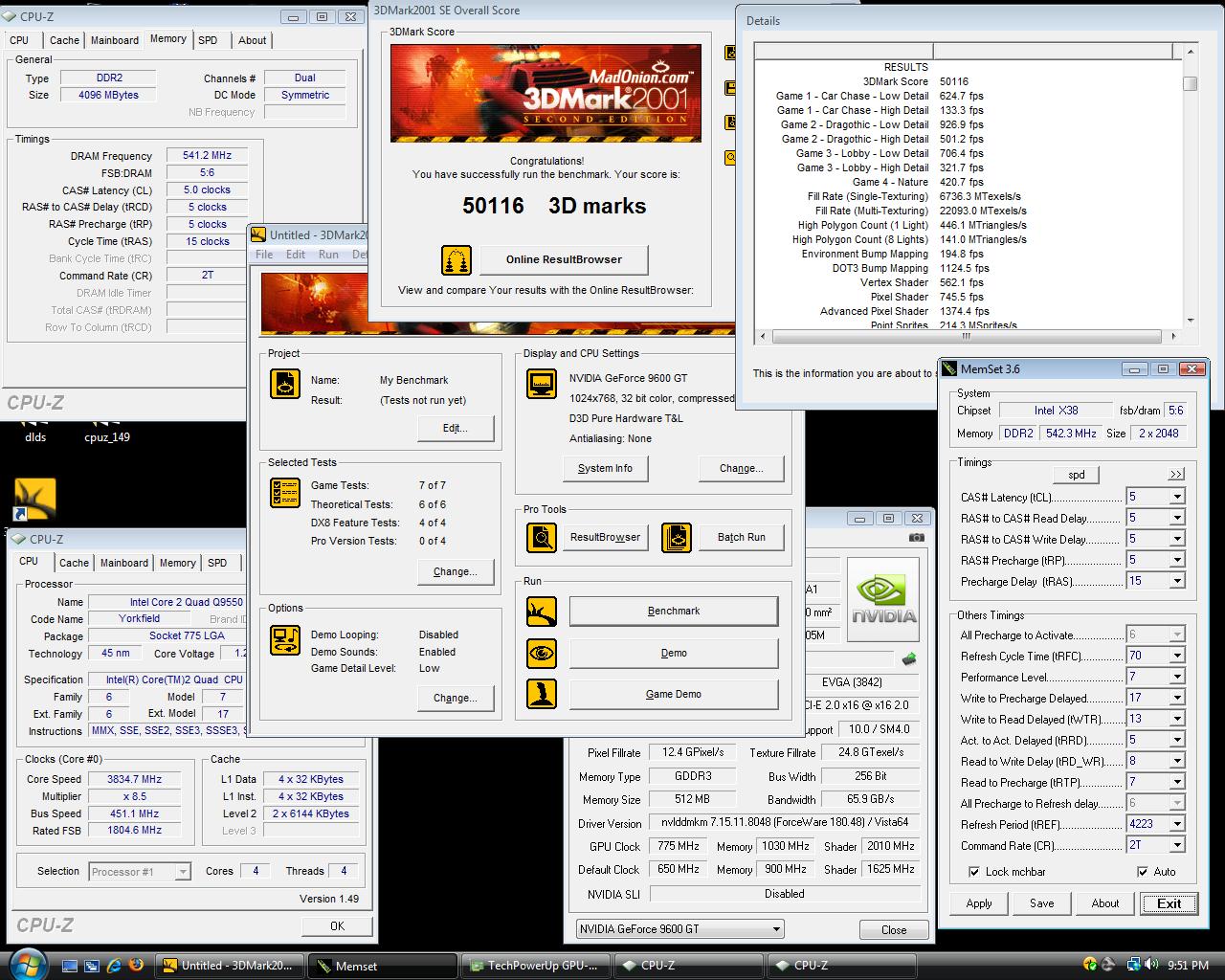Open the Windows Start orb
1225x980 pixels.
(x=27, y=963)
